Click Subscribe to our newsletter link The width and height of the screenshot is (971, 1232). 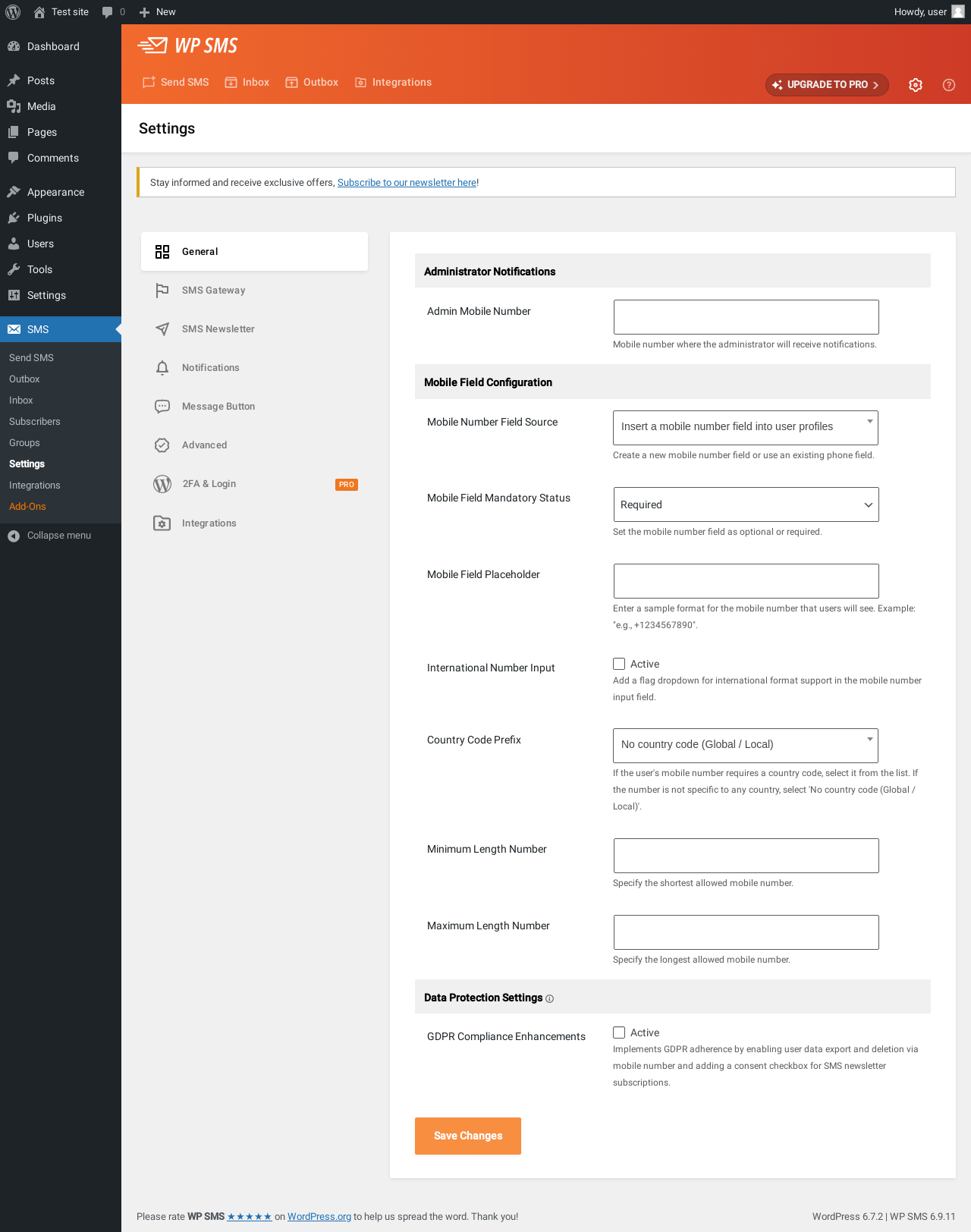pos(407,183)
